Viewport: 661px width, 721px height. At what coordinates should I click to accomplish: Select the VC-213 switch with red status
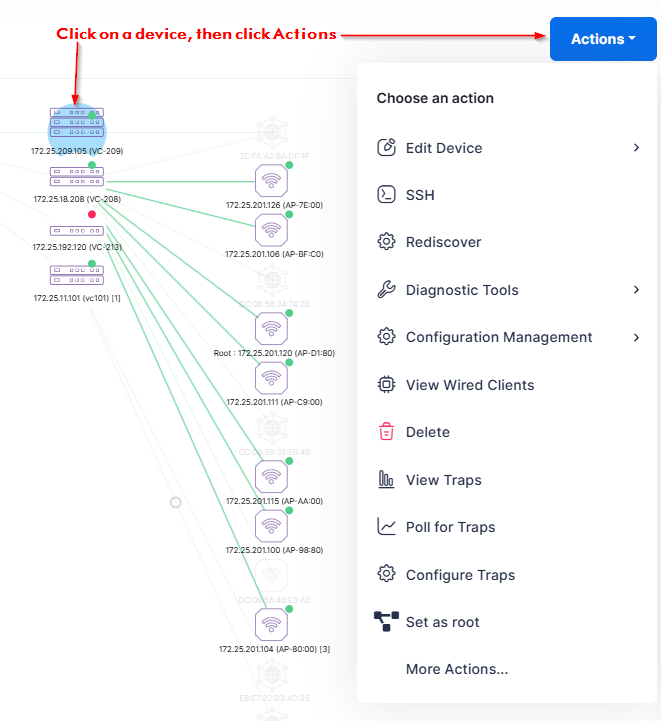[x=77, y=231]
